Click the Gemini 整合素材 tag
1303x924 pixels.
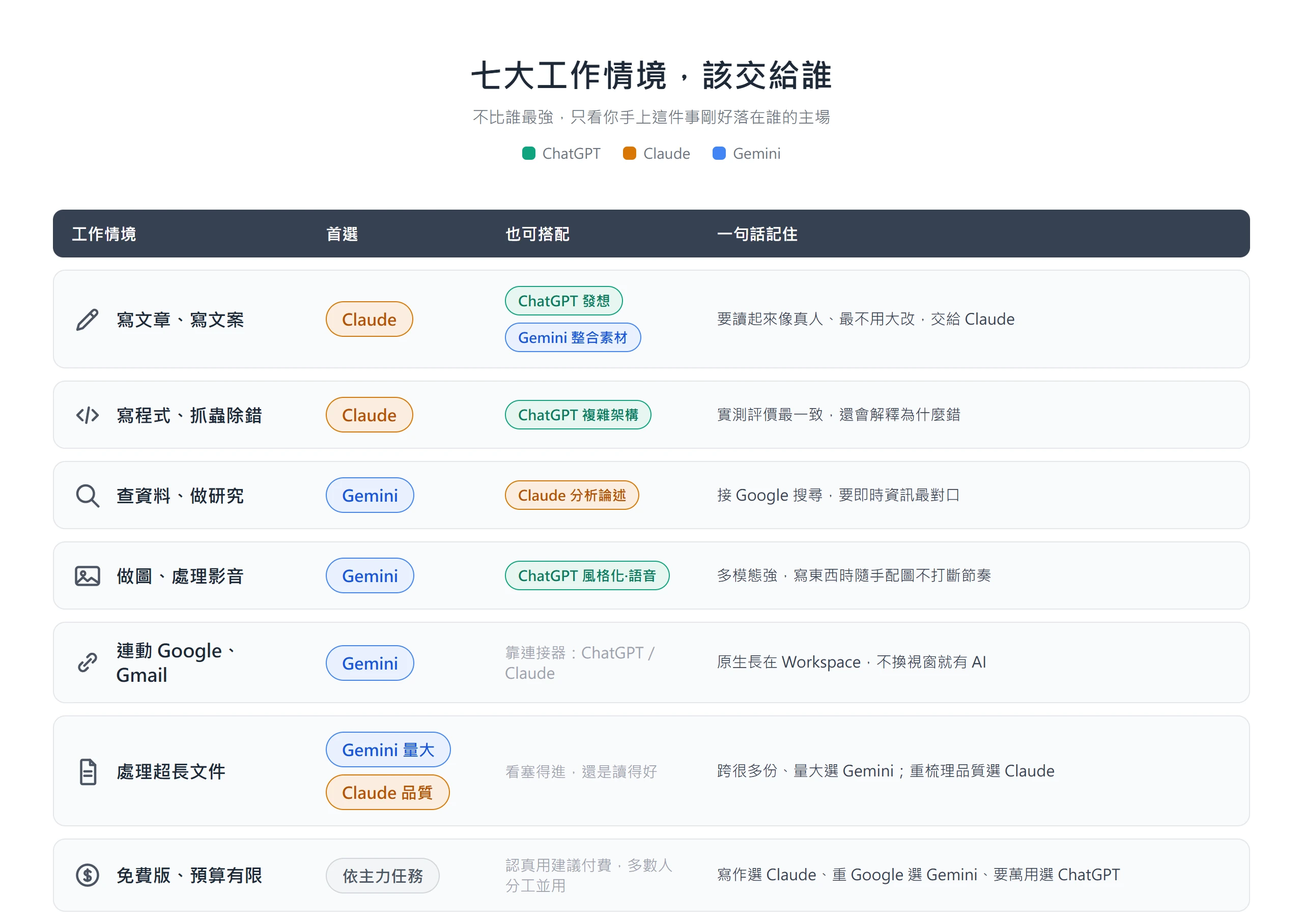(x=573, y=338)
